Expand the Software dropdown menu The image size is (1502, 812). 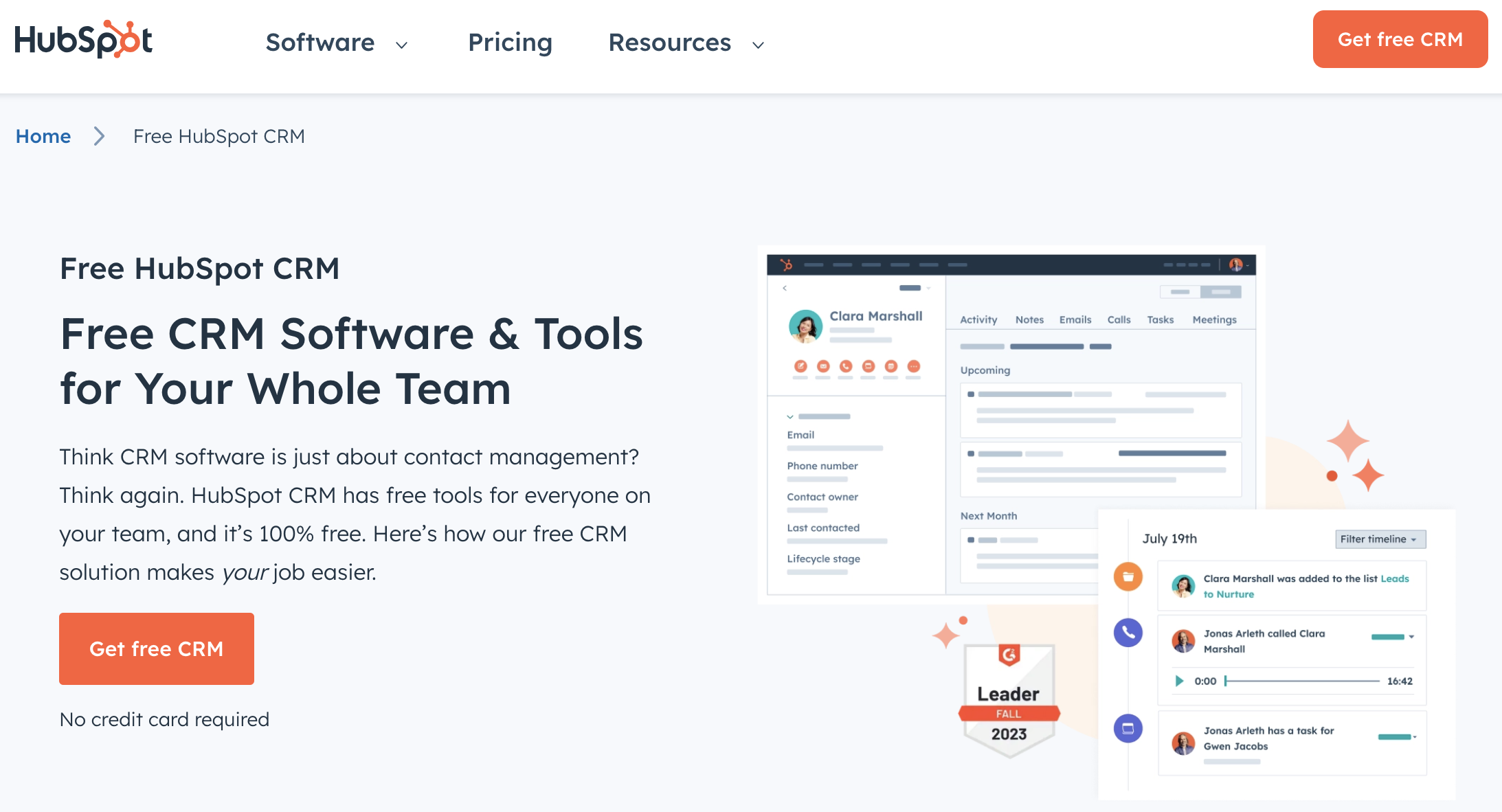[x=337, y=43]
